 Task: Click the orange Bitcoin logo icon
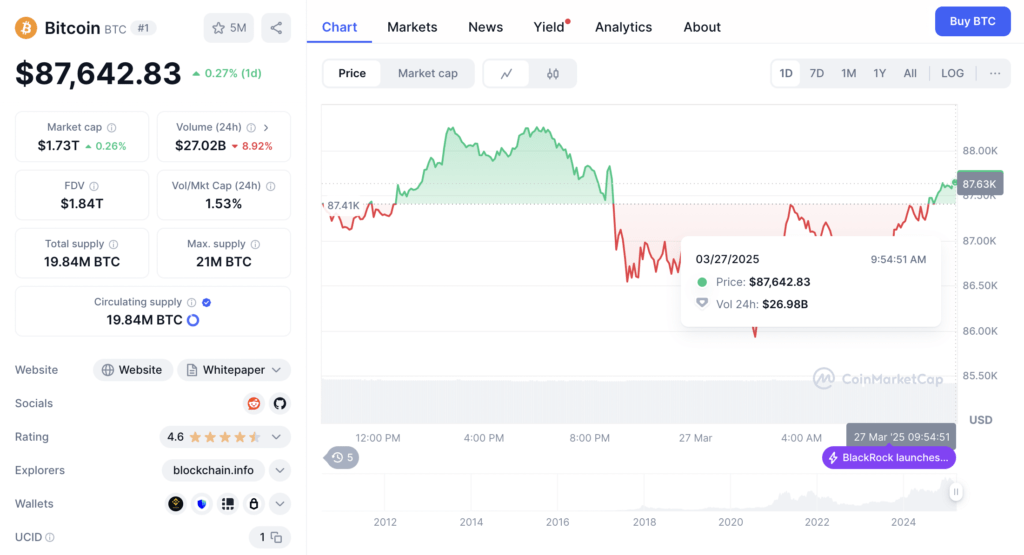click(x=26, y=28)
